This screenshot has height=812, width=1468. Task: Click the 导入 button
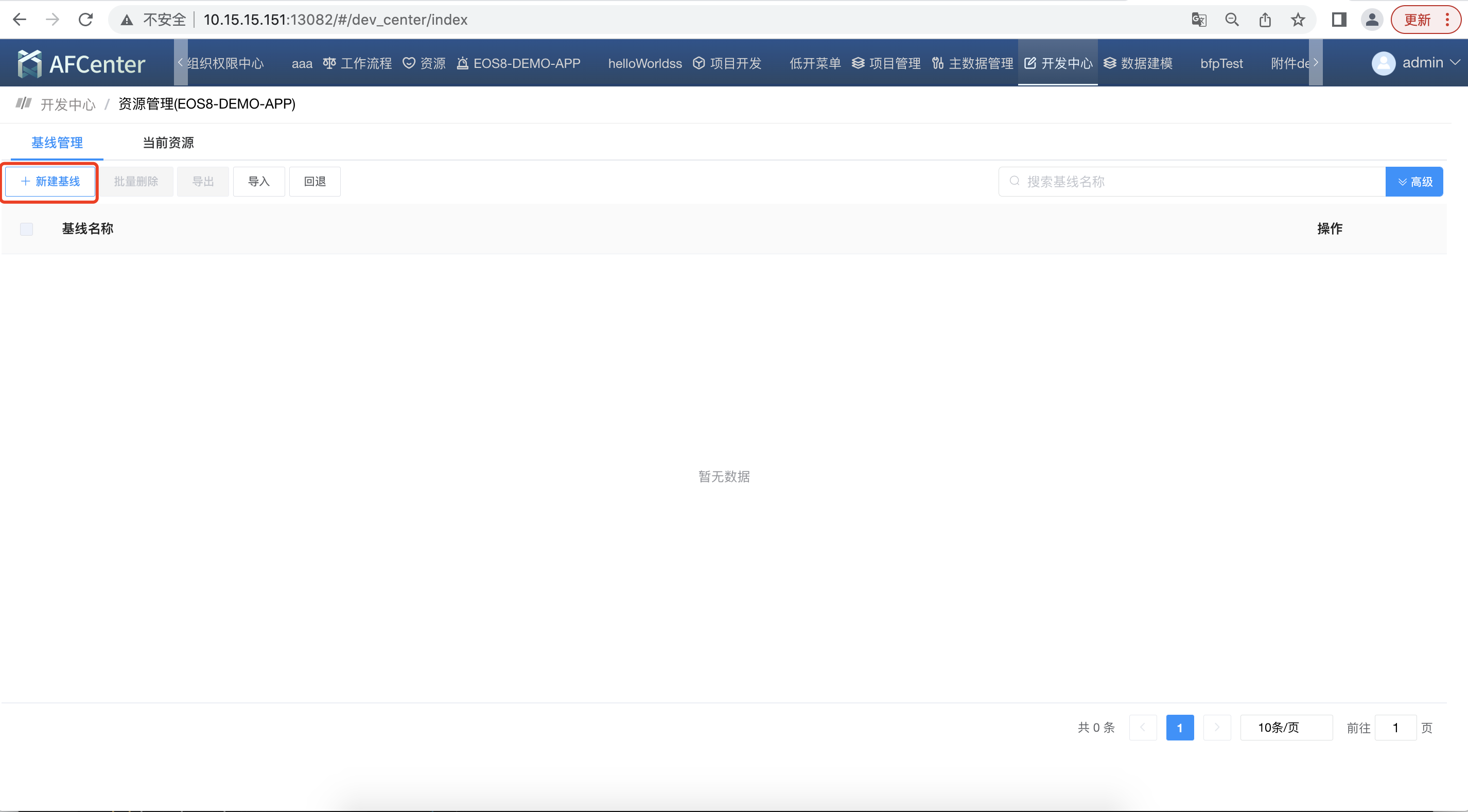pyautogui.click(x=259, y=182)
